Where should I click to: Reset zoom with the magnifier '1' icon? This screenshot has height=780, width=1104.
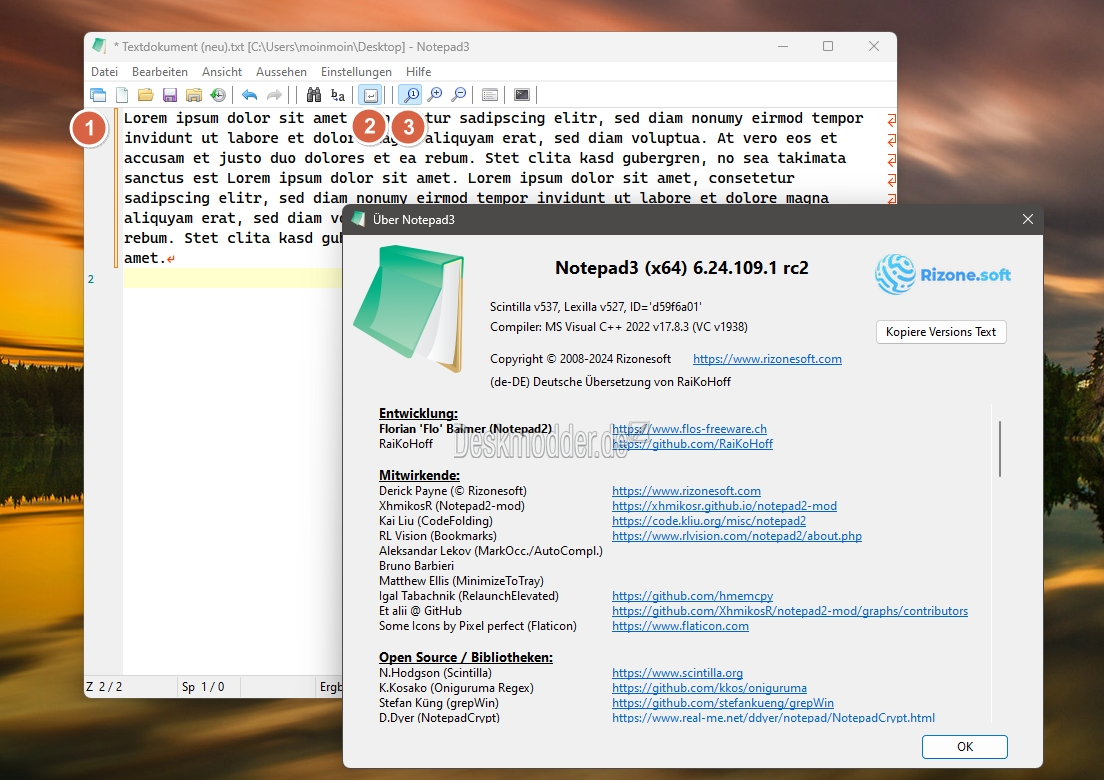[410, 94]
